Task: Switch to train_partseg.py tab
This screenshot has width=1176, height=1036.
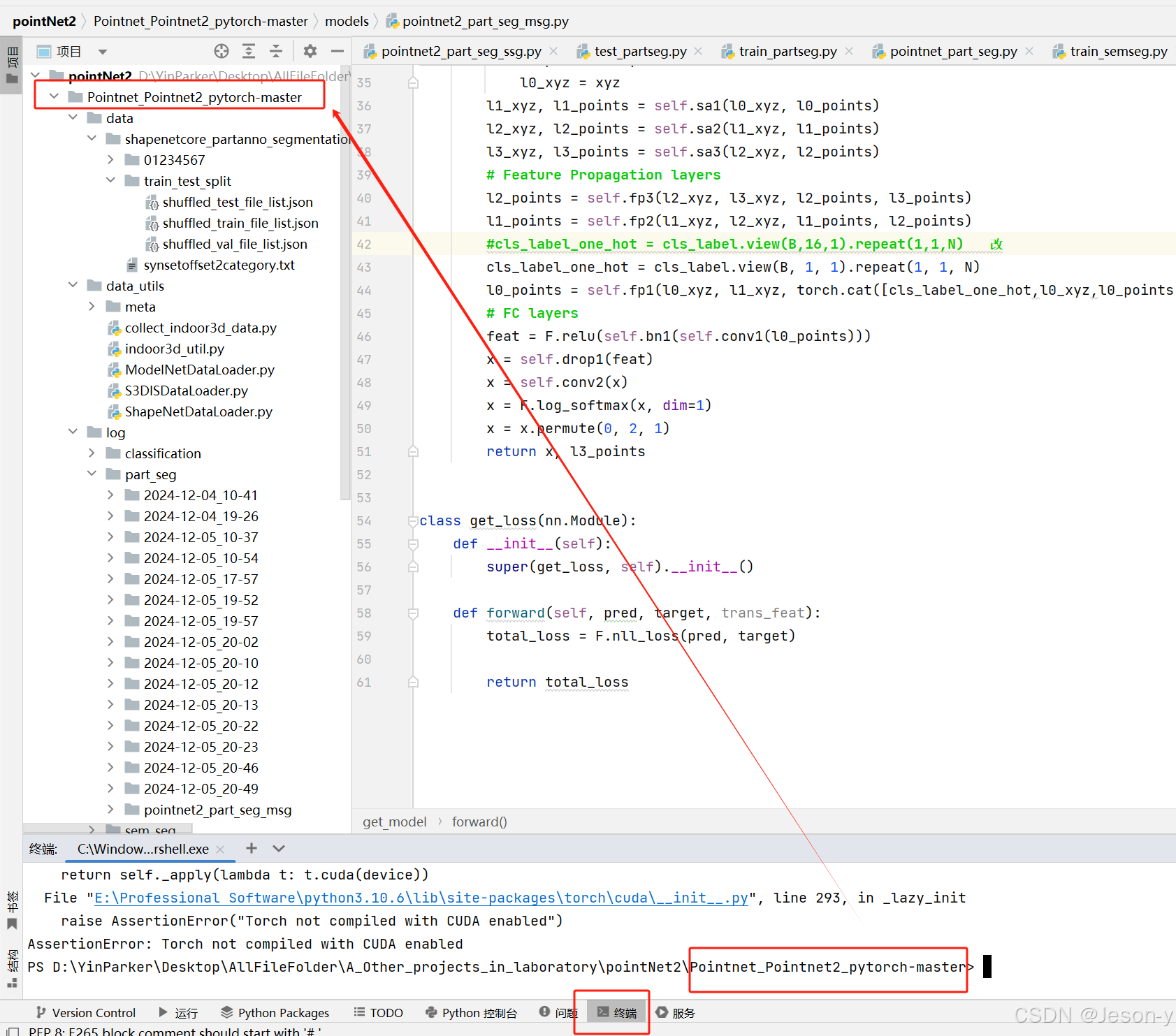Action: (787, 51)
